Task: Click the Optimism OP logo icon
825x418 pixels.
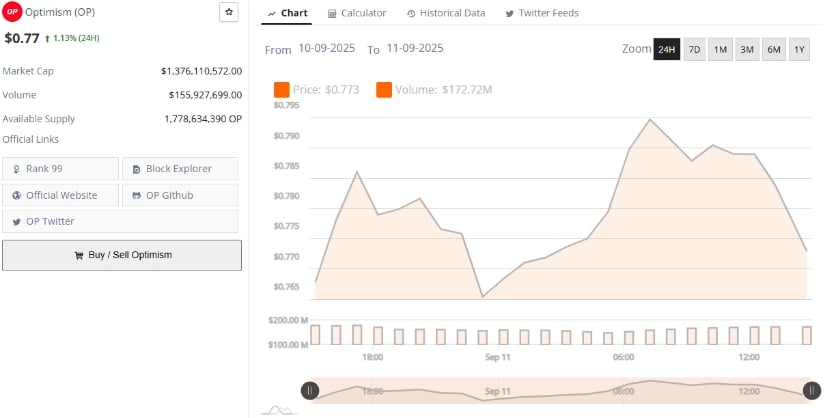Action: (x=12, y=12)
